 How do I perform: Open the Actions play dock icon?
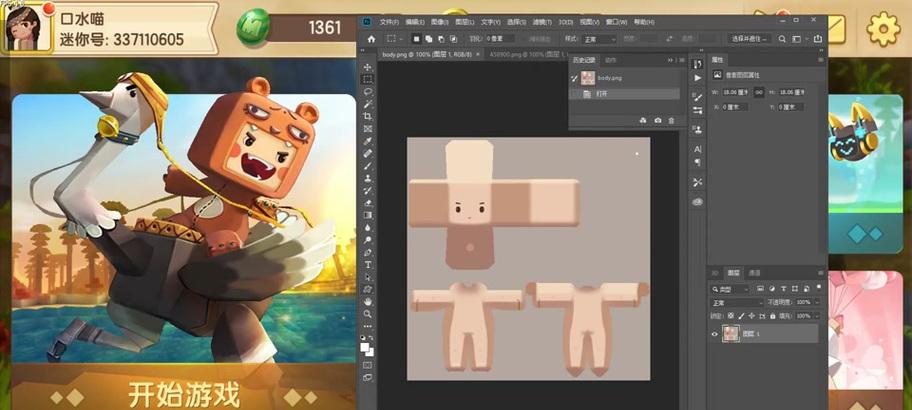698,78
